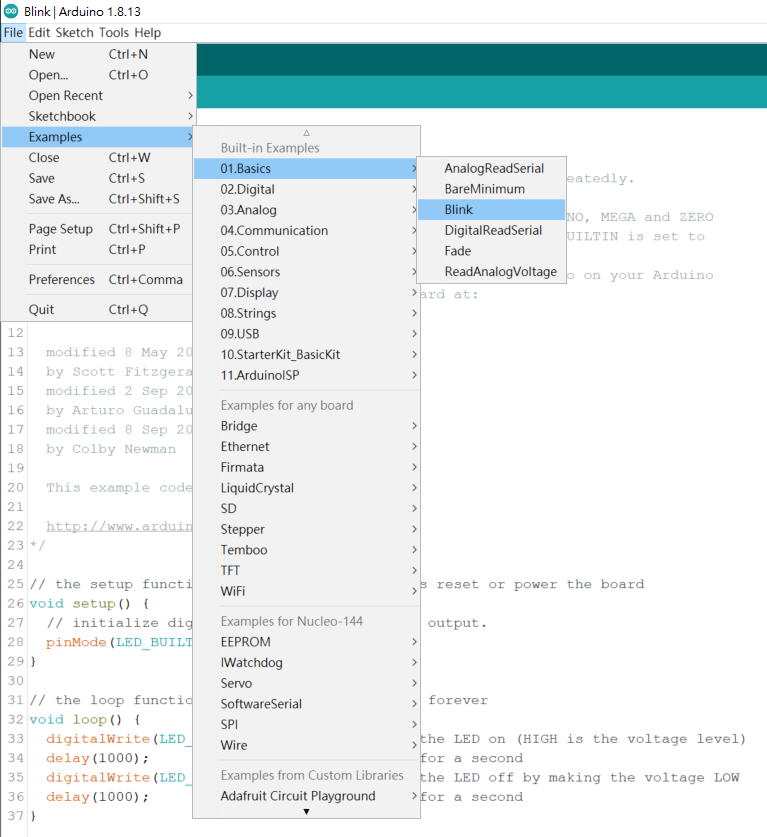The image size is (767, 837).
Task: Open the Wire examples submenu
Action: click(x=306, y=746)
